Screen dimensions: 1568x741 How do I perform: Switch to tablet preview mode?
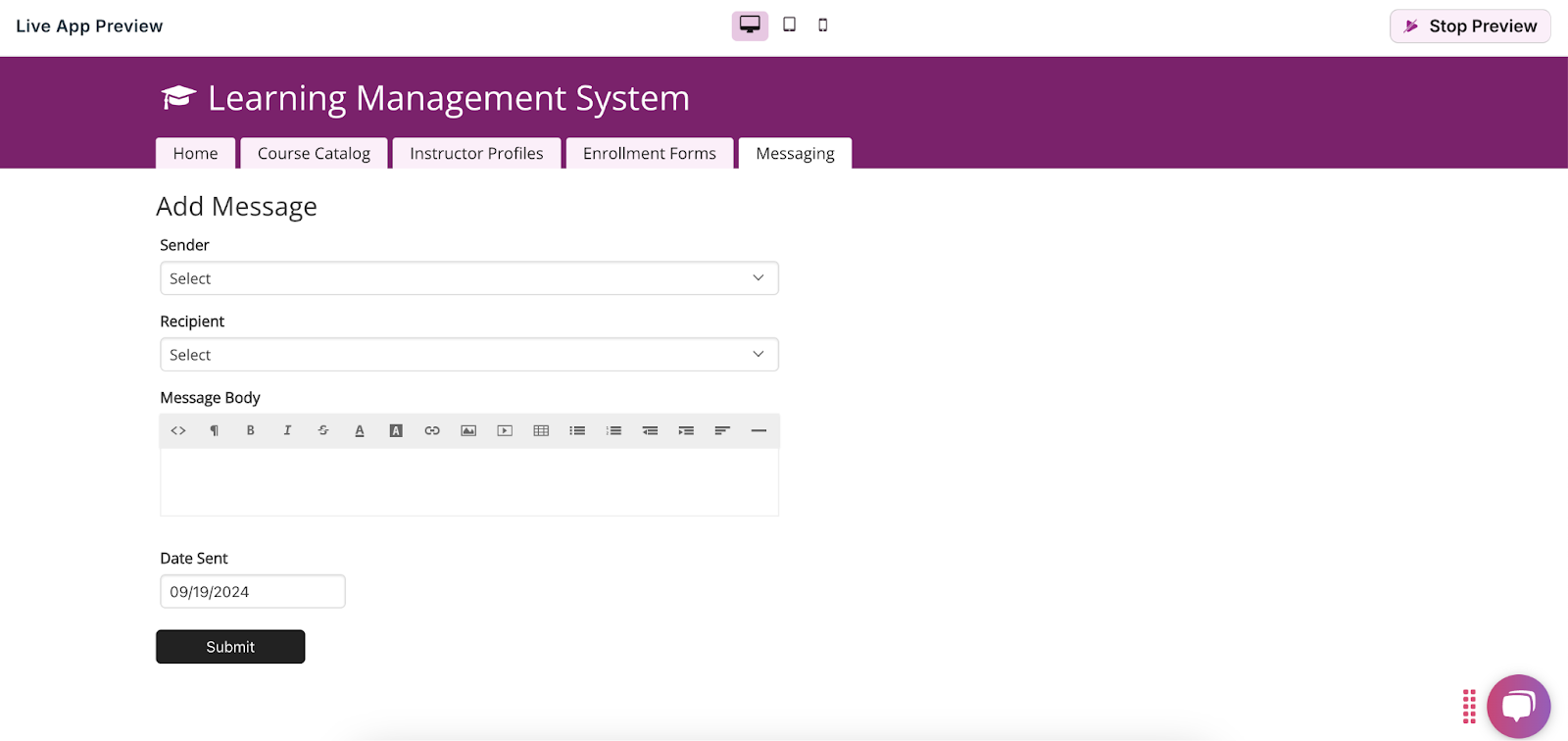[789, 25]
